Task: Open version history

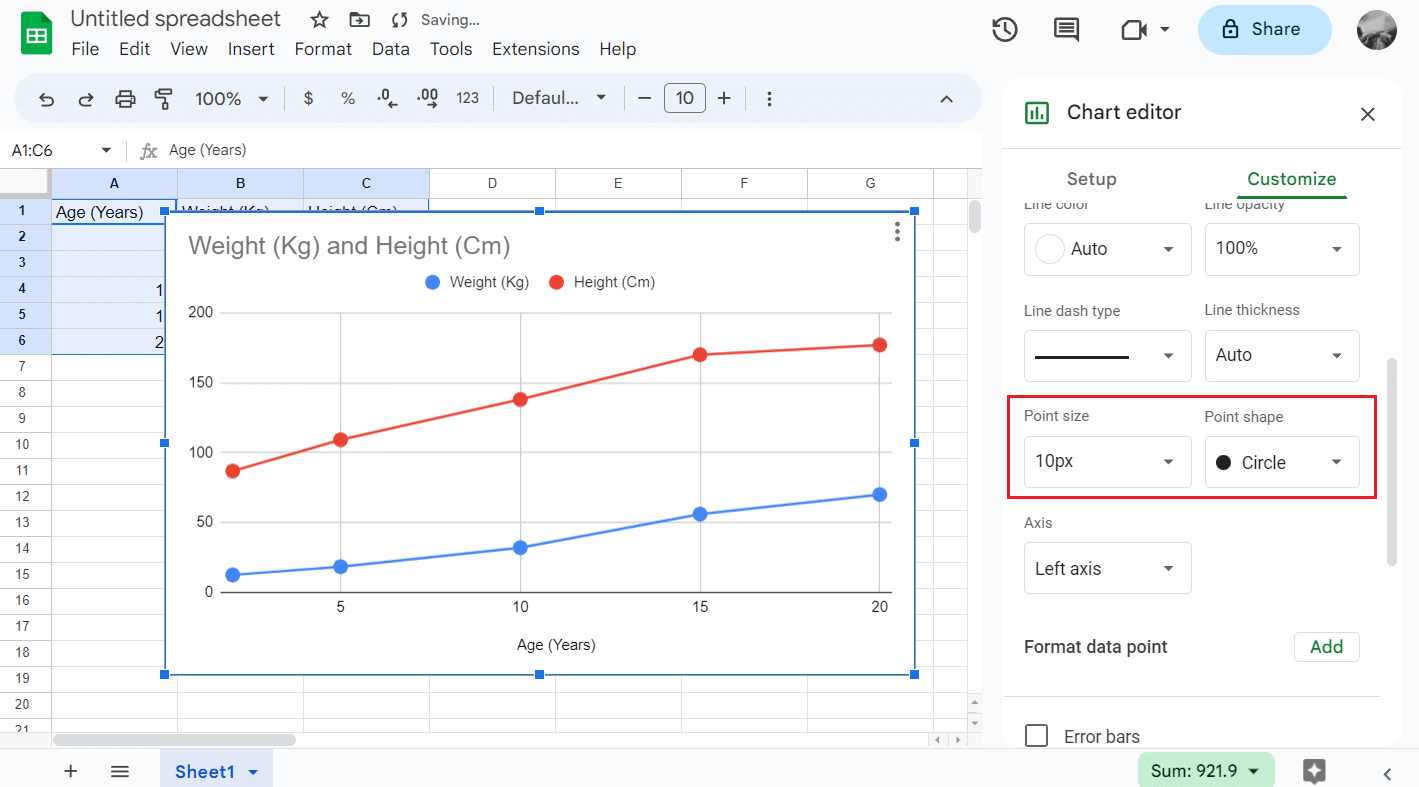Action: pos(1004,29)
